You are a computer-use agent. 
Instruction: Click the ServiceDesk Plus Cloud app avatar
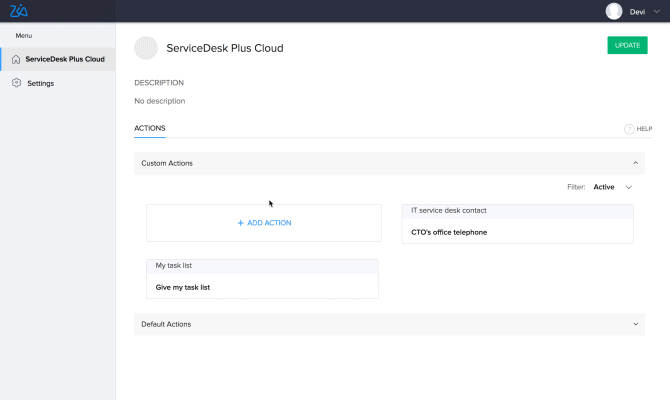[146, 48]
